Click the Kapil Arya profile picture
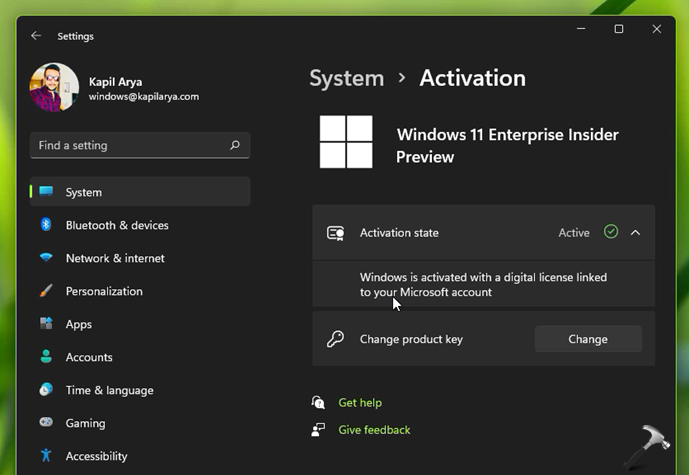689x475 pixels. 55,88
